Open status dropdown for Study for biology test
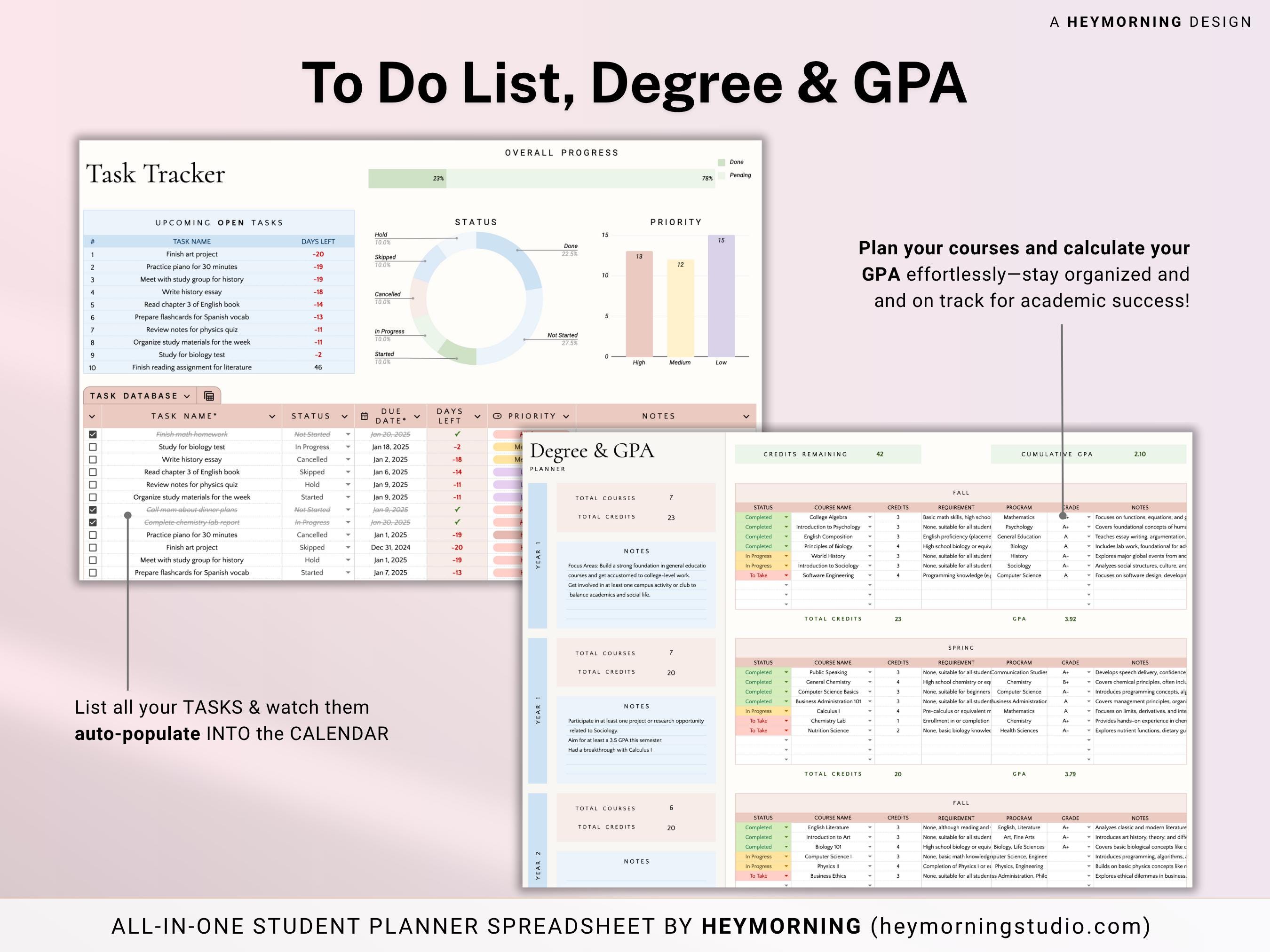Screen dimensions: 1270x952 coord(348,447)
